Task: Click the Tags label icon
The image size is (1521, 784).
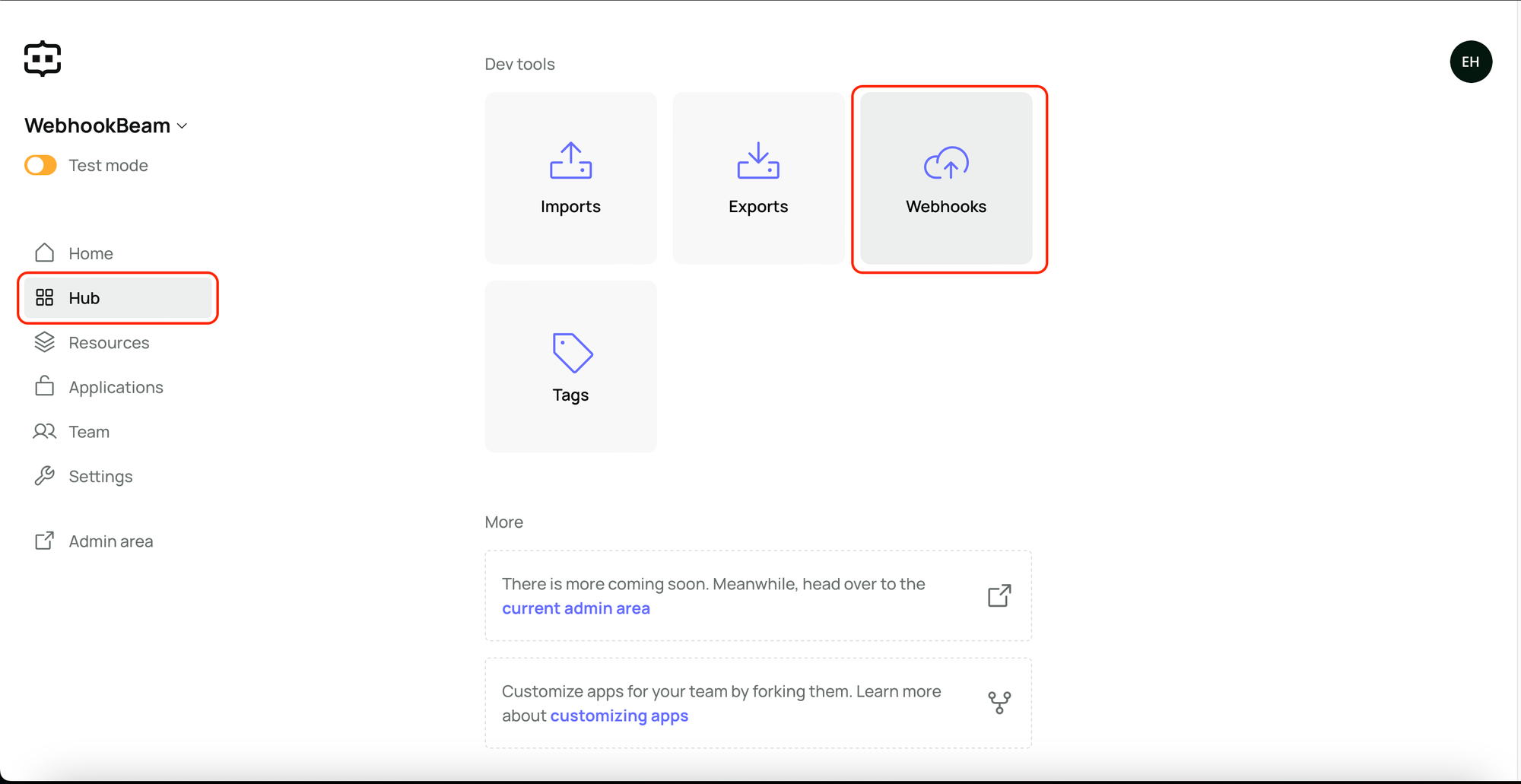Action: tap(572, 352)
